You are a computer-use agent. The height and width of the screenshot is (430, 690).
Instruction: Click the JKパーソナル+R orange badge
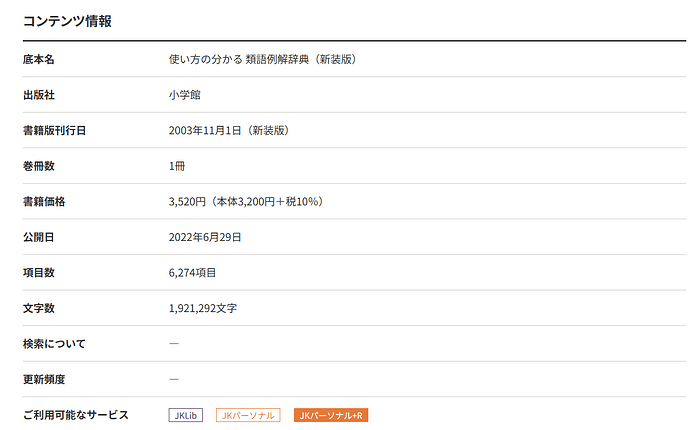(x=331, y=415)
